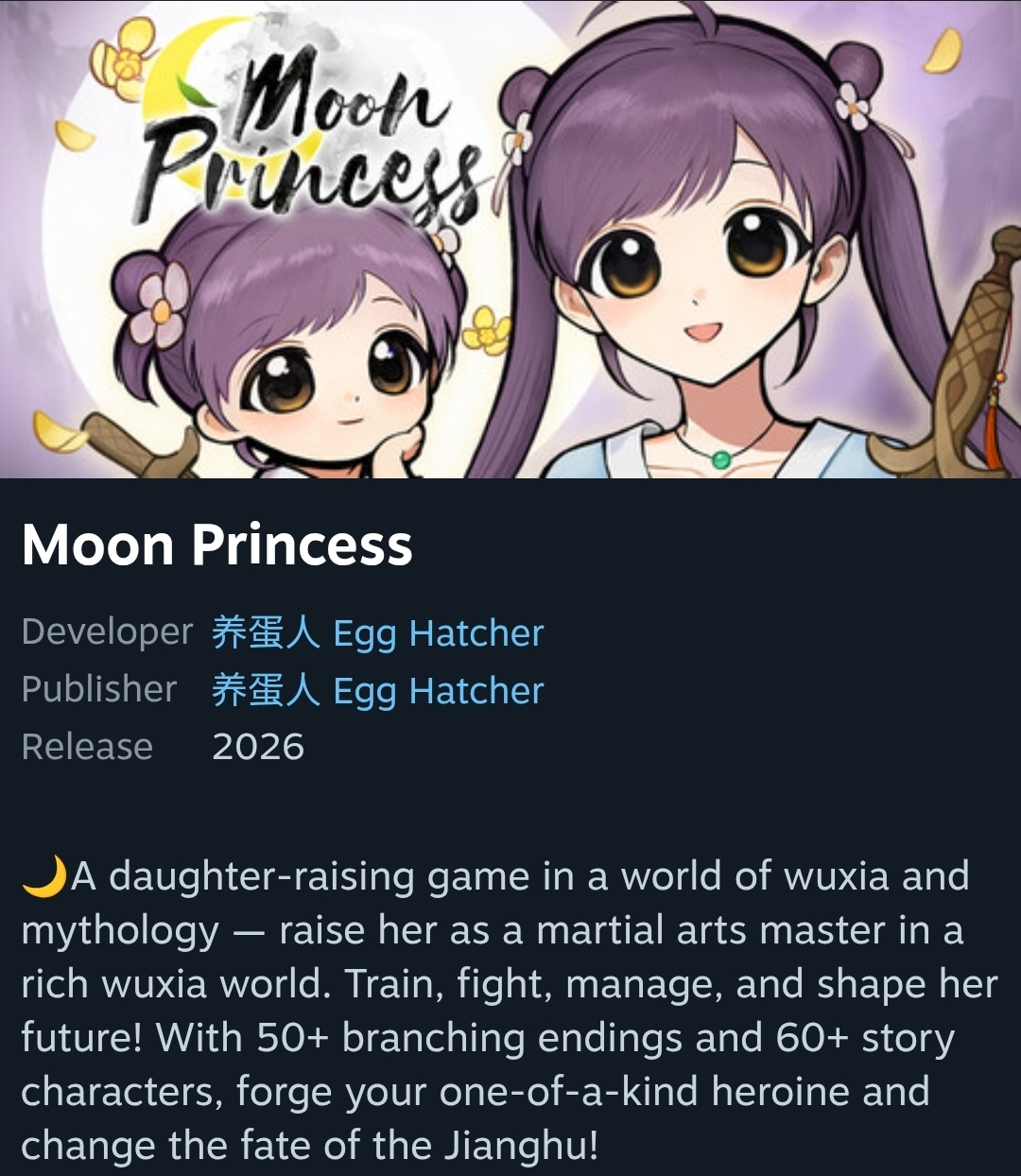Click the Developer field label
This screenshot has width=1021, height=1176.
click(107, 631)
